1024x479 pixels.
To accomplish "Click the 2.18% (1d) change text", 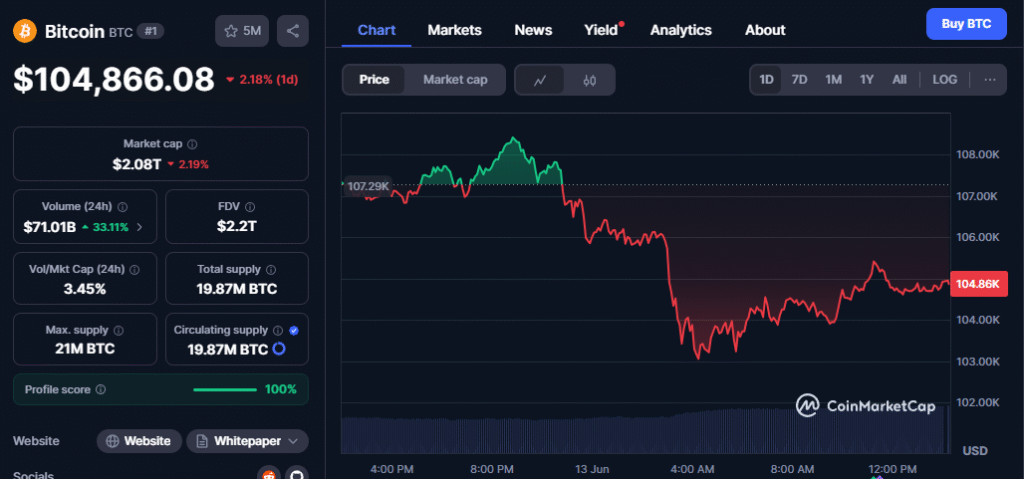I will [x=268, y=80].
